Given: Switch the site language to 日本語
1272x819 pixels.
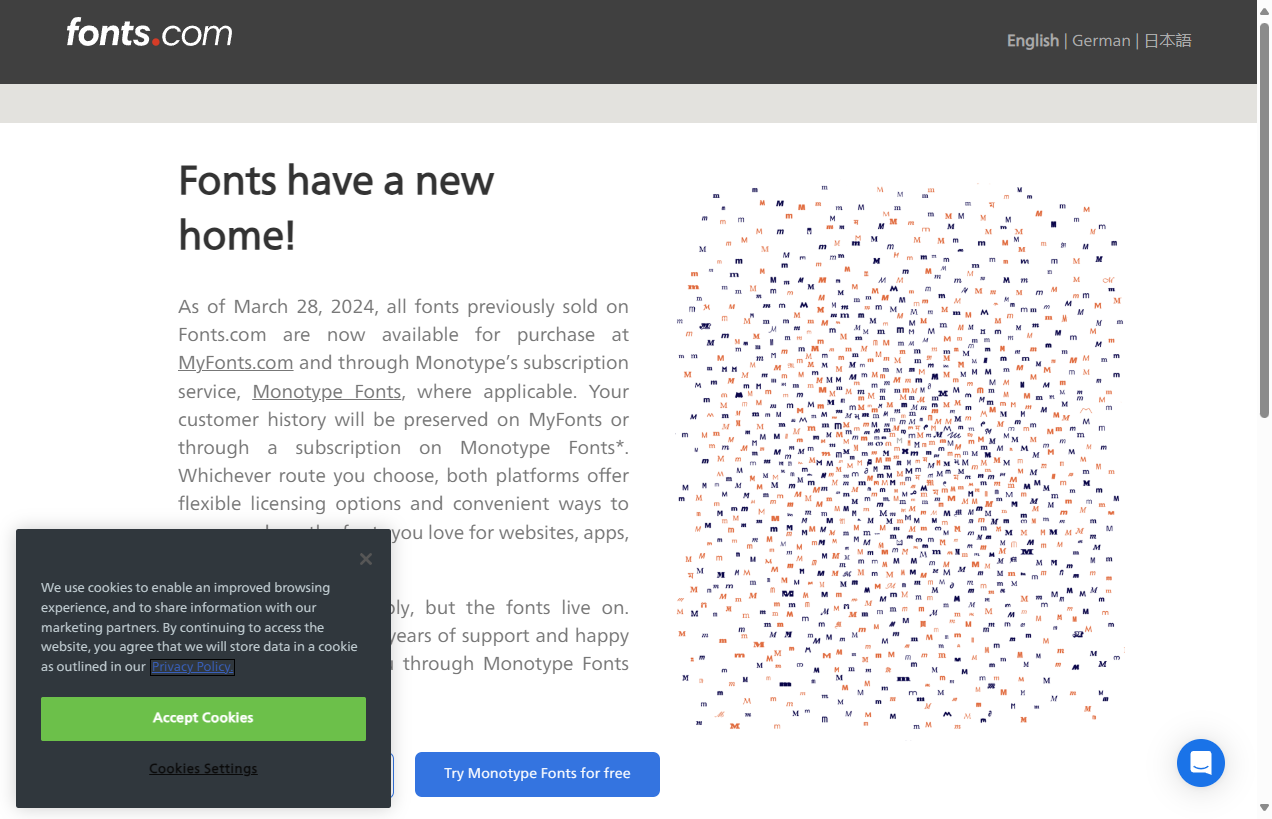Looking at the screenshot, I should (x=1167, y=40).
